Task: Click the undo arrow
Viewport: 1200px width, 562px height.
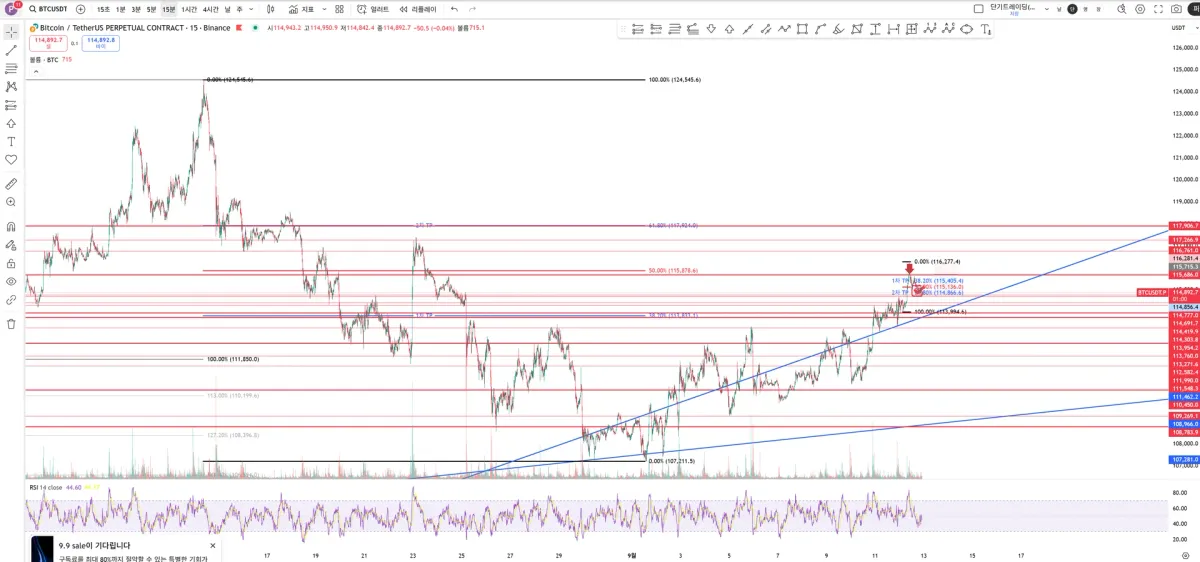Action: pyautogui.click(x=455, y=9)
